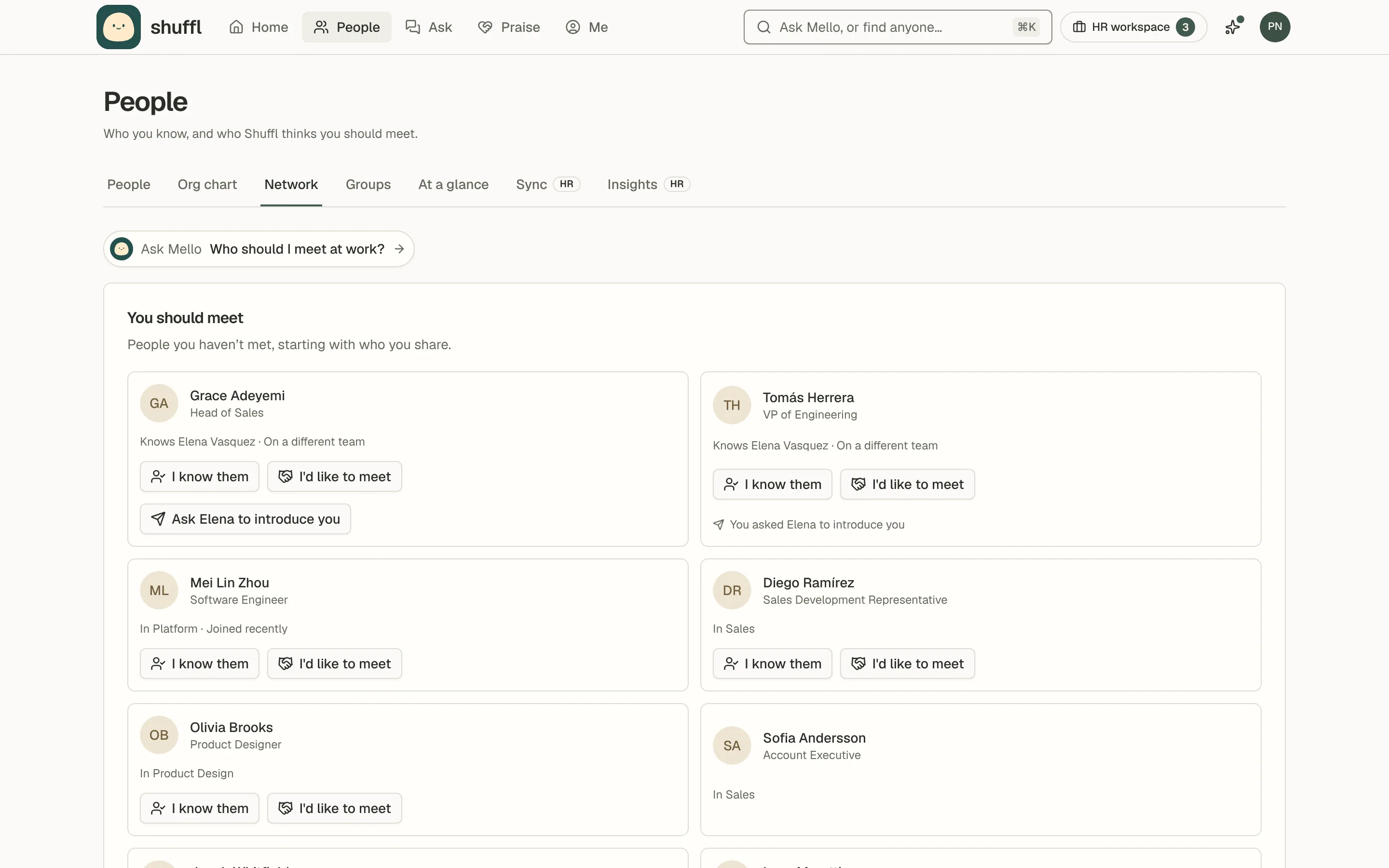Click the Ask Mello search field
This screenshot has width=1389, height=868.
(898, 27)
